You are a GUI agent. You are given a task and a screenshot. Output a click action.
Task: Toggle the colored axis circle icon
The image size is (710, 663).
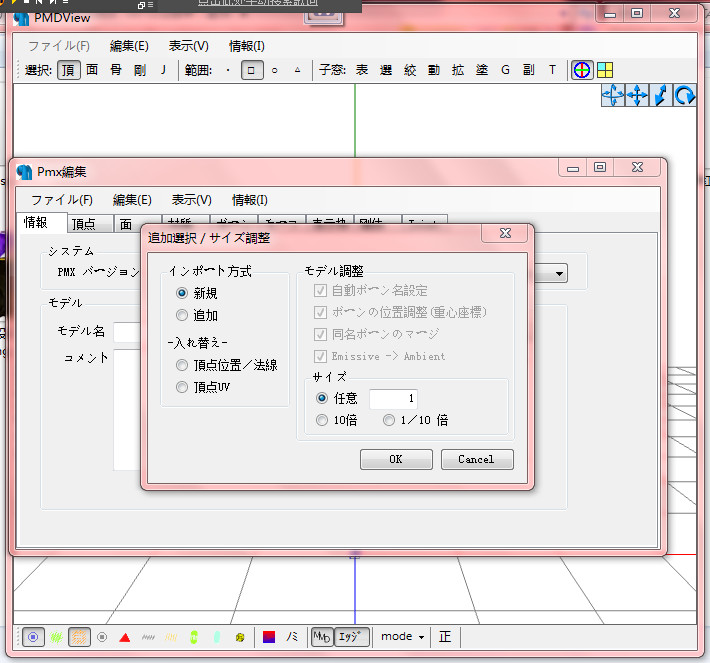[582, 70]
